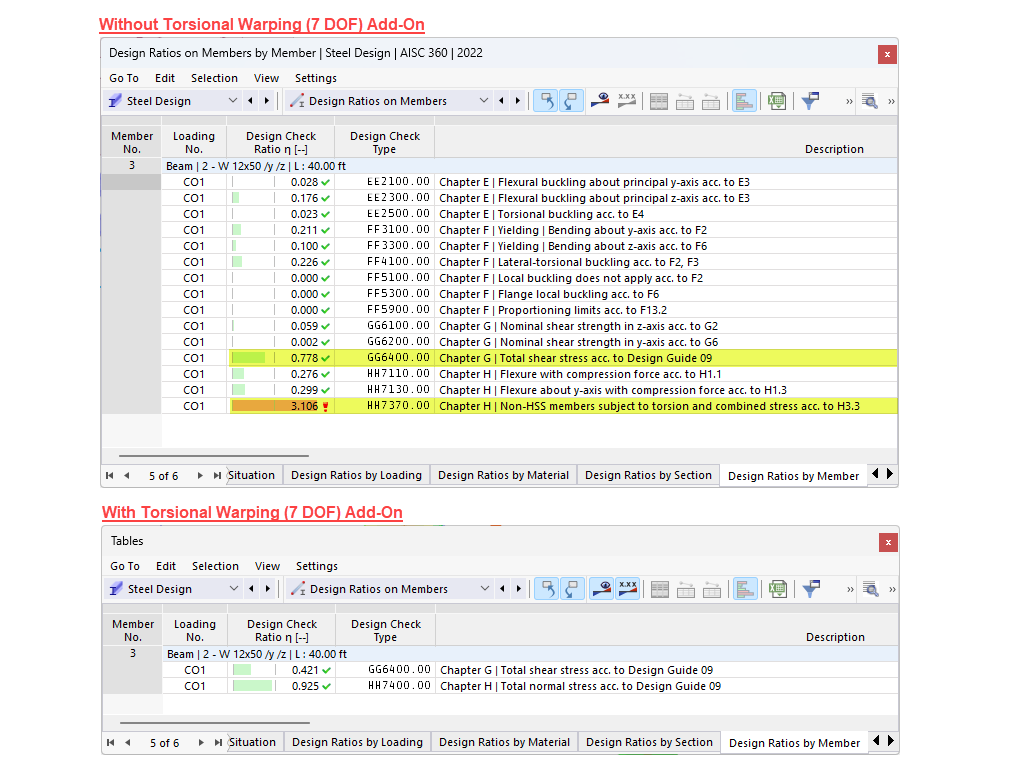This screenshot has height=768, width=1024.
Task: Click the green ratio bar for 0.778
Action: click(247, 358)
